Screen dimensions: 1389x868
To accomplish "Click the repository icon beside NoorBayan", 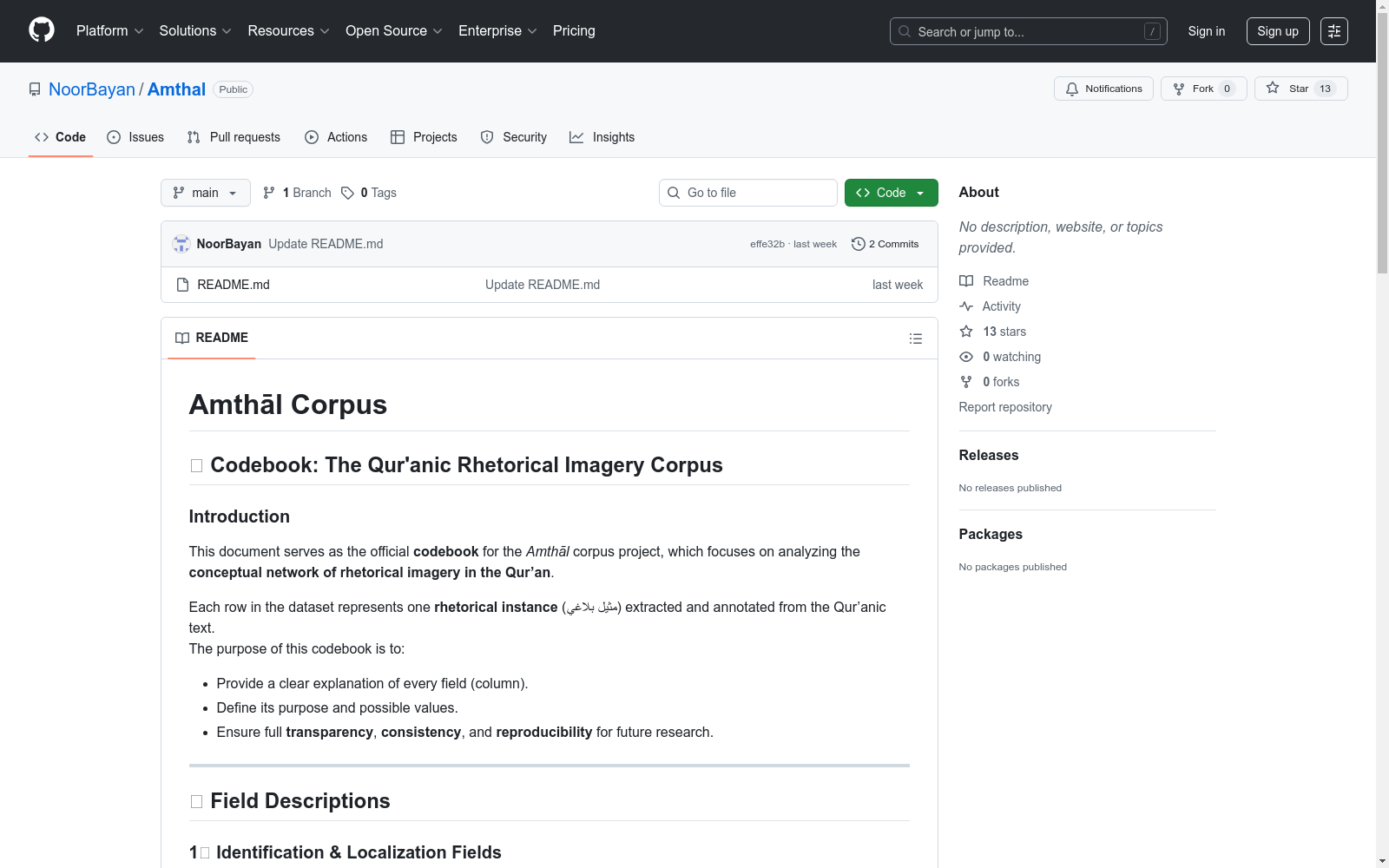I will [35, 89].
